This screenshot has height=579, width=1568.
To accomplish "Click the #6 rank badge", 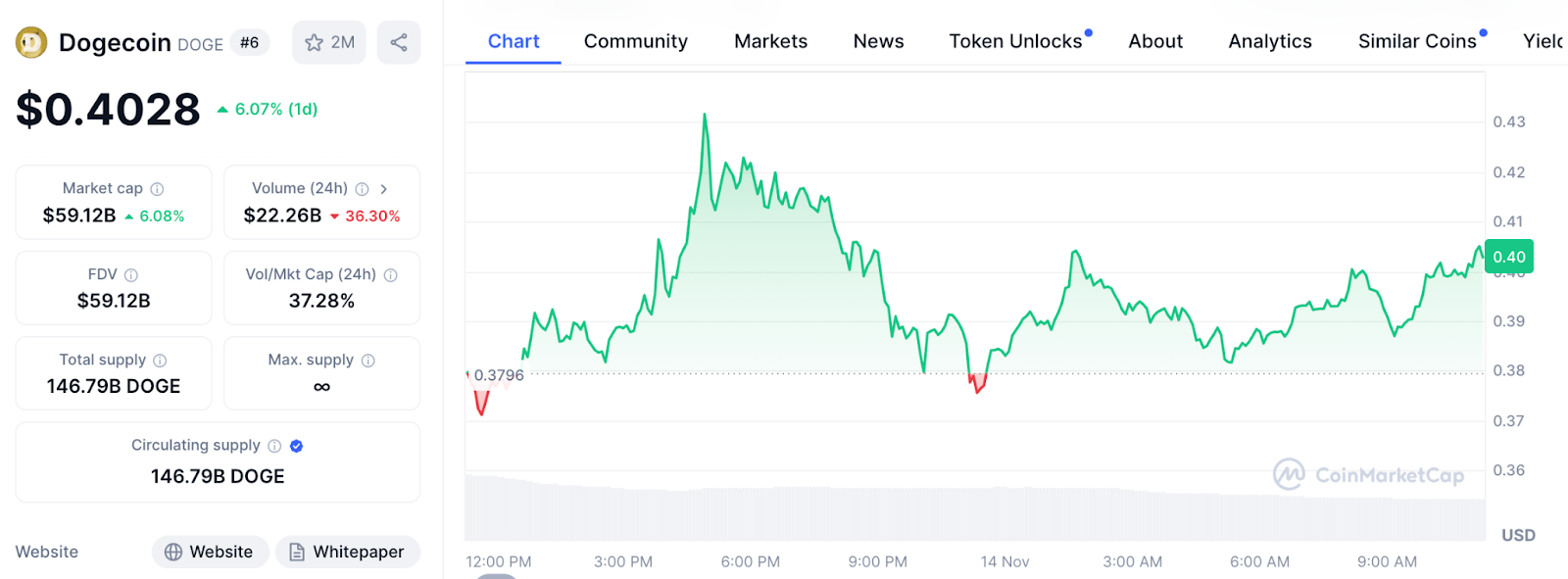I will (250, 43).
